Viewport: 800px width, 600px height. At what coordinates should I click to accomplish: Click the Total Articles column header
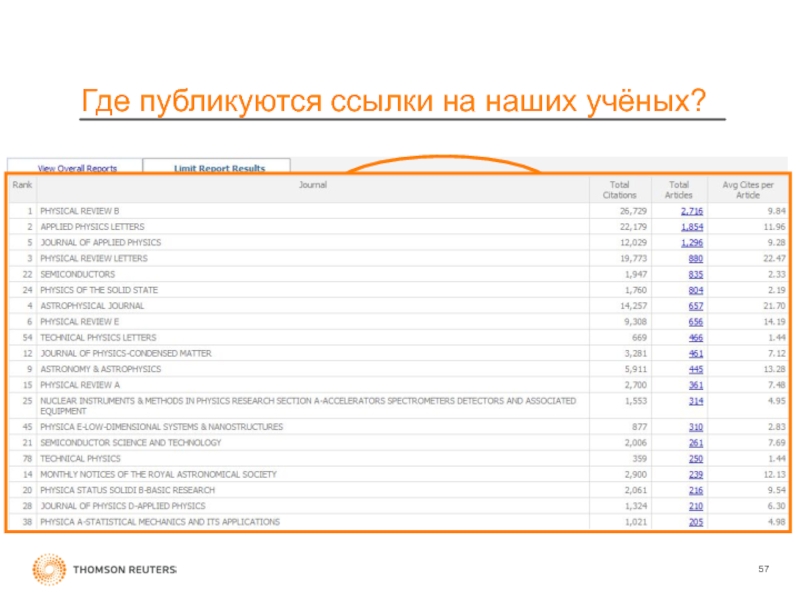679,190
